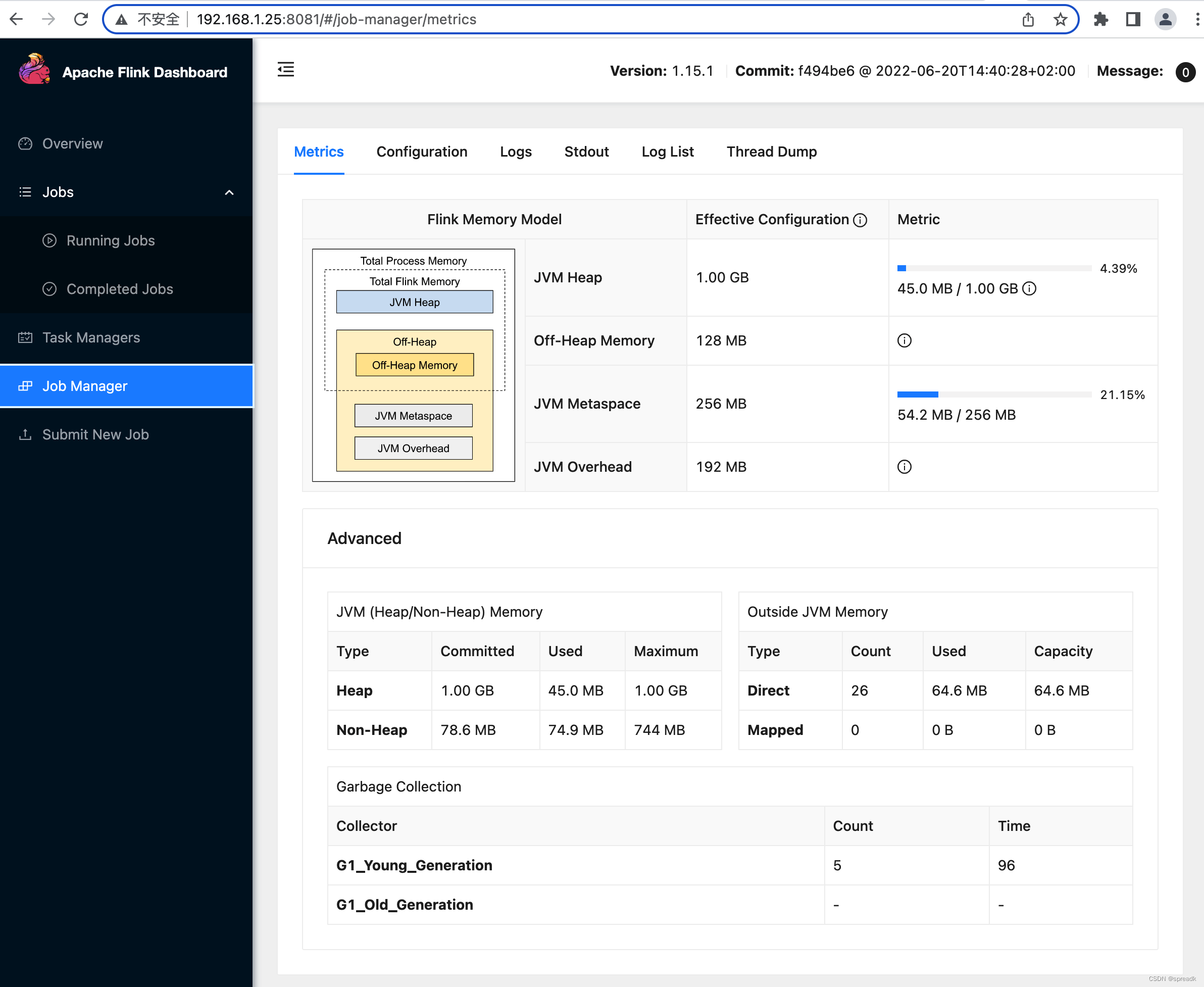
Task: Open the Task Managers page
Action: pyautogui.click(x=91, y=337)
